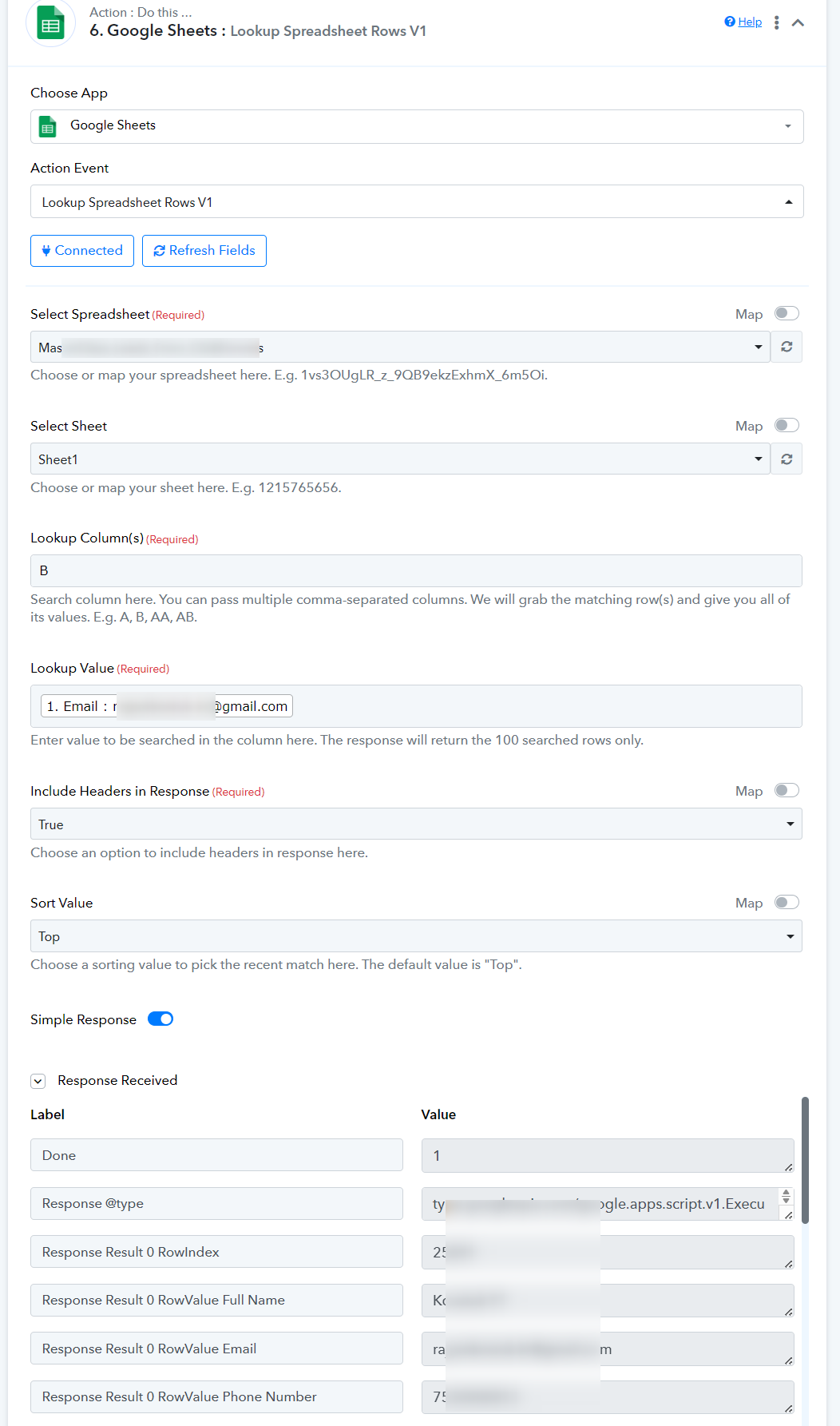
Task: Click the stepper arrows on Response @type value
Action: [787, 1196]
